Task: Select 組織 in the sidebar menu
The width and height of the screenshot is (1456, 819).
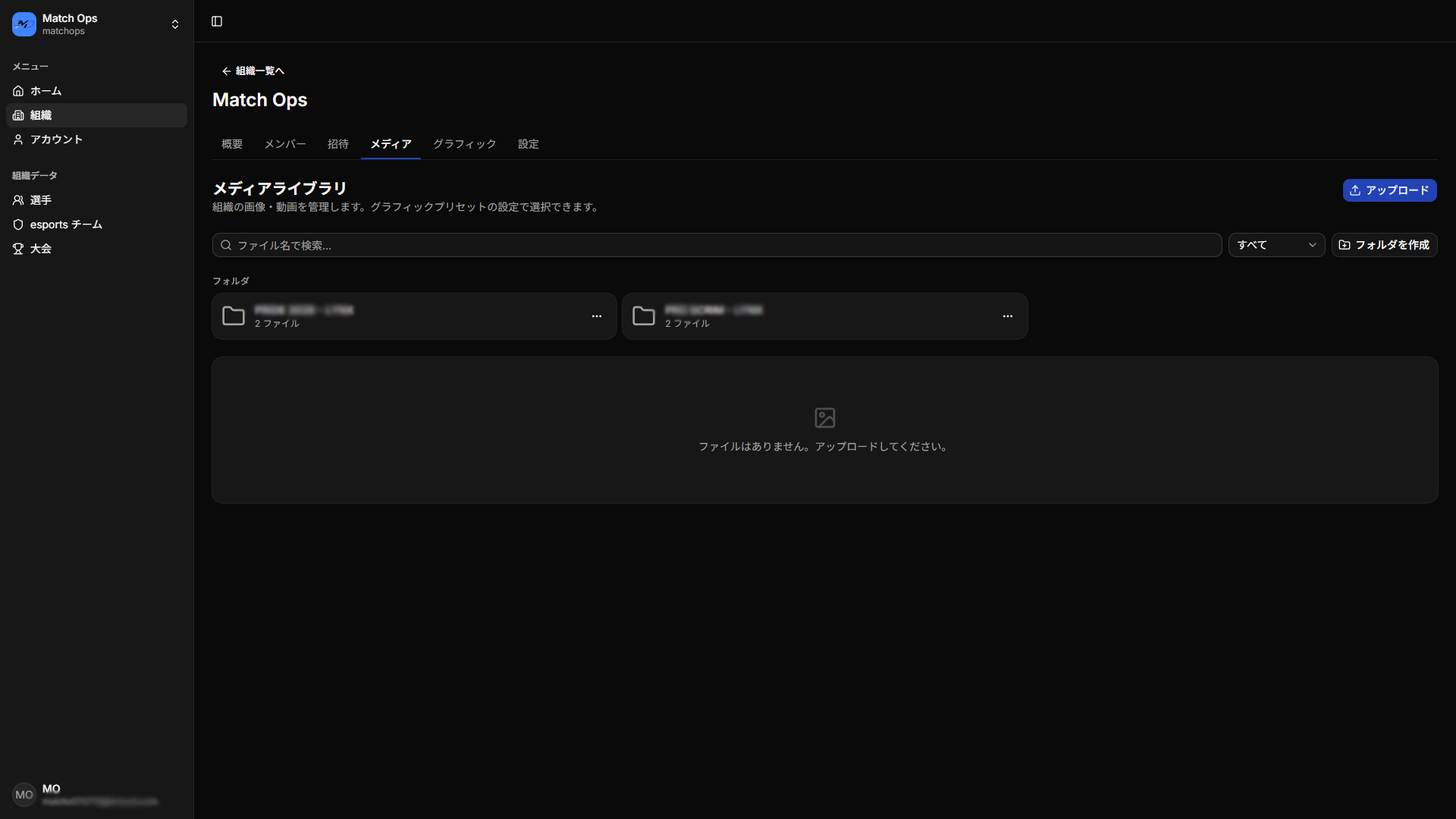Action: pos(96,115)
